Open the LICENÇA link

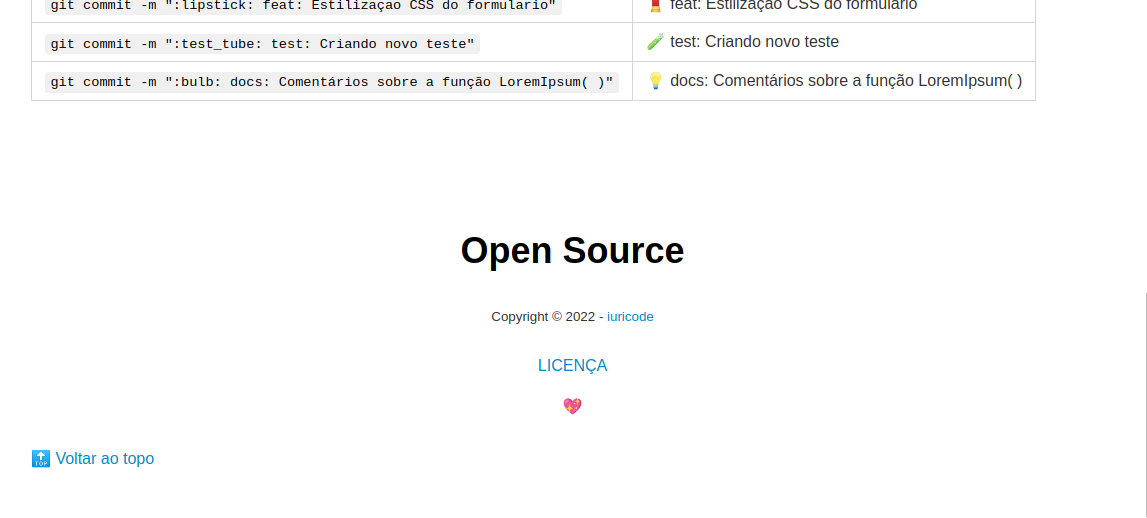tap(572, 365)
